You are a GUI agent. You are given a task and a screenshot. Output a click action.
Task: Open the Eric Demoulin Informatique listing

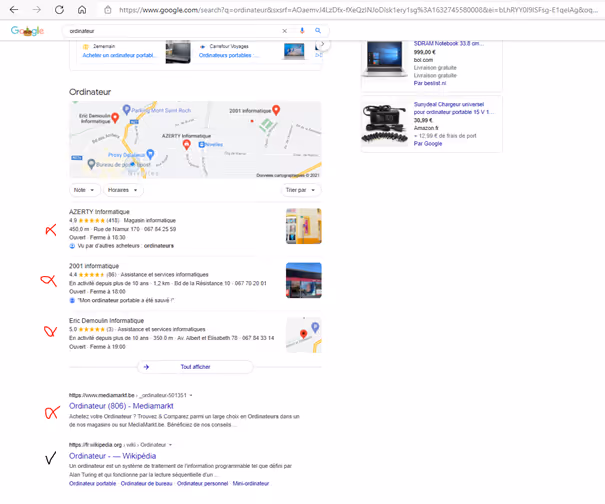106,321
